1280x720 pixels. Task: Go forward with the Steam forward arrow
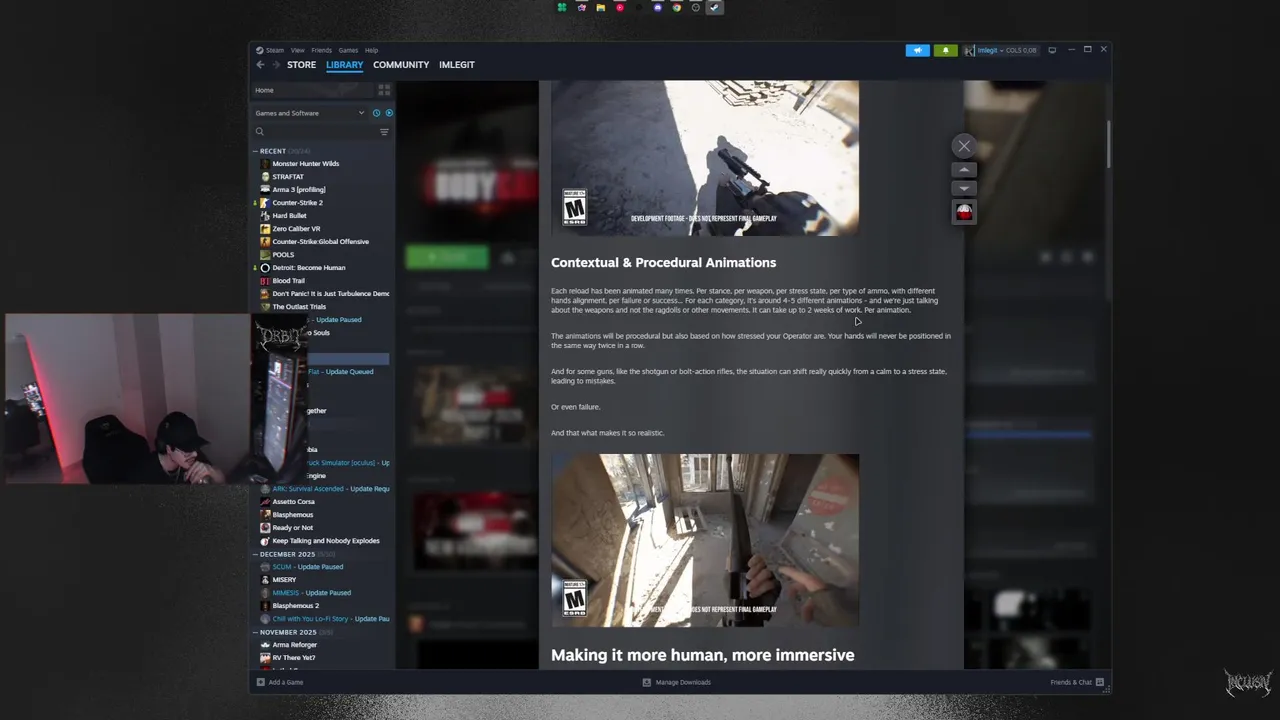click(x=276, y=65)
